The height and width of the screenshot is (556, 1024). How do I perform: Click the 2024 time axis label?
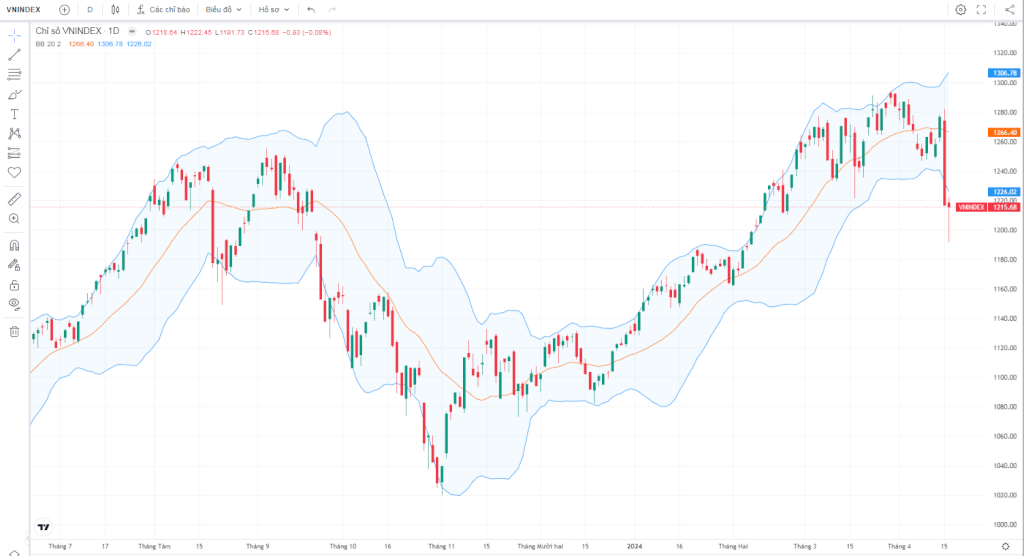coord(634,546)
